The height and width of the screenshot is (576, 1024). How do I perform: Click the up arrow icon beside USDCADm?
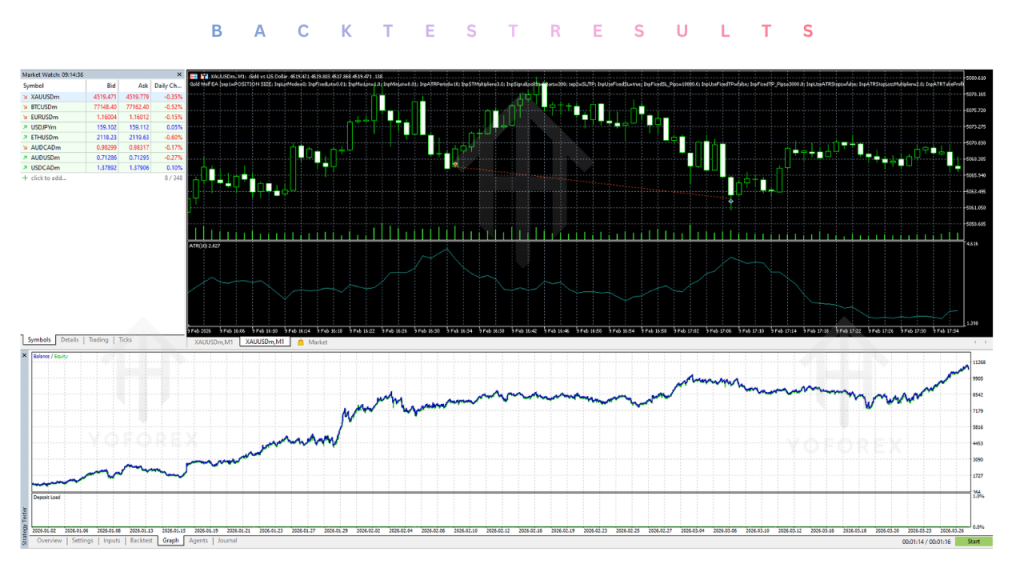(25, 168)
